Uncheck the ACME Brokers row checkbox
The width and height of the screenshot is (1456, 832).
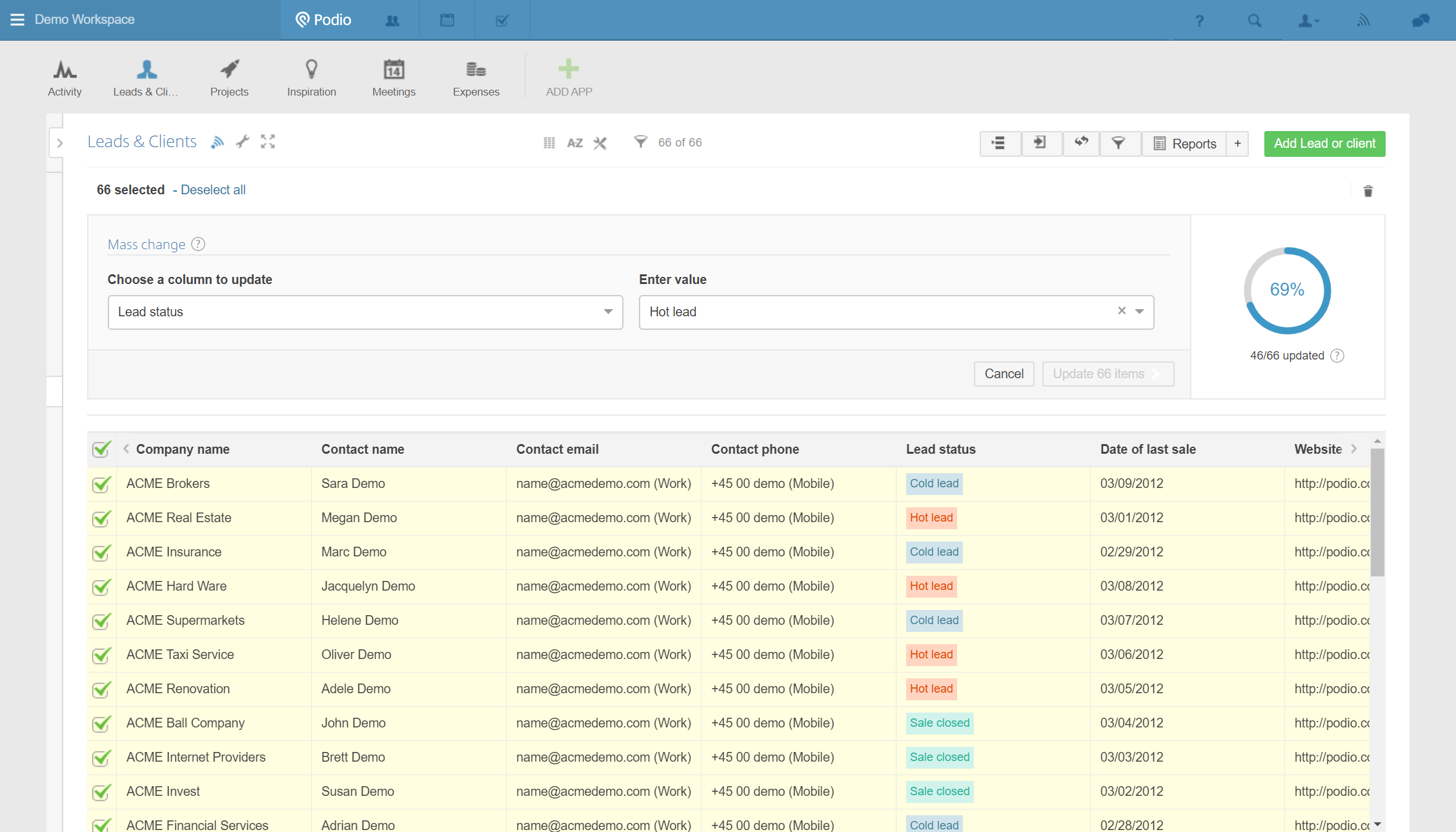[x=101, y=484]
